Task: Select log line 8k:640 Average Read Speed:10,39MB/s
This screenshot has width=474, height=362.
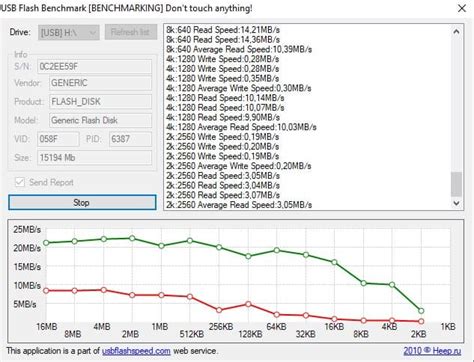Action: 239,49
